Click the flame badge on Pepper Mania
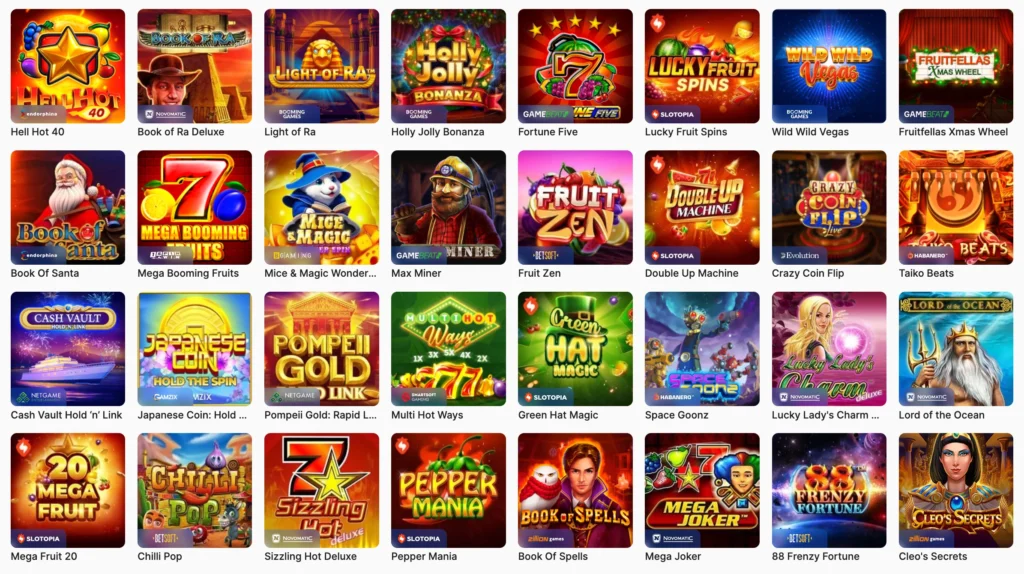Image resolution: width=1024 pixels, height=574 pixels. 404,447
